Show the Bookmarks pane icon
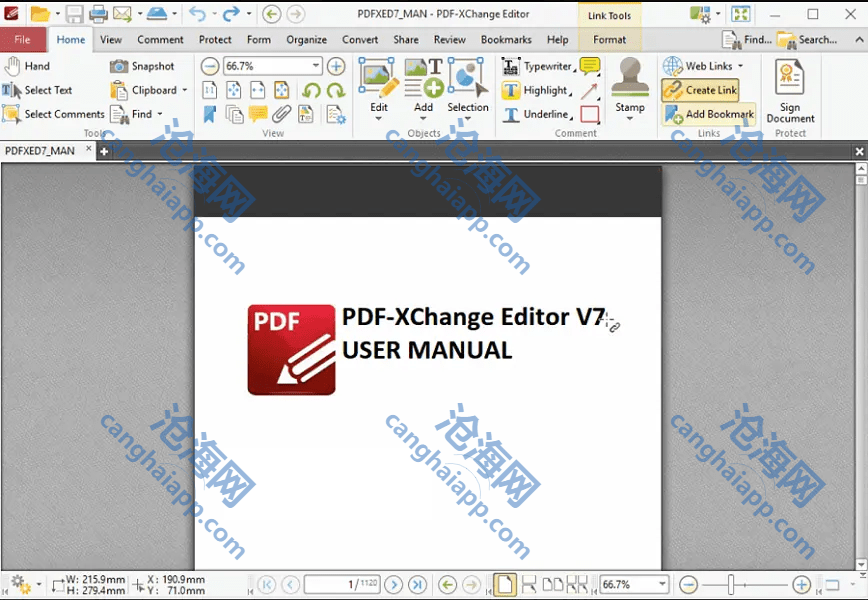868x600 pixels. [209, 115]
